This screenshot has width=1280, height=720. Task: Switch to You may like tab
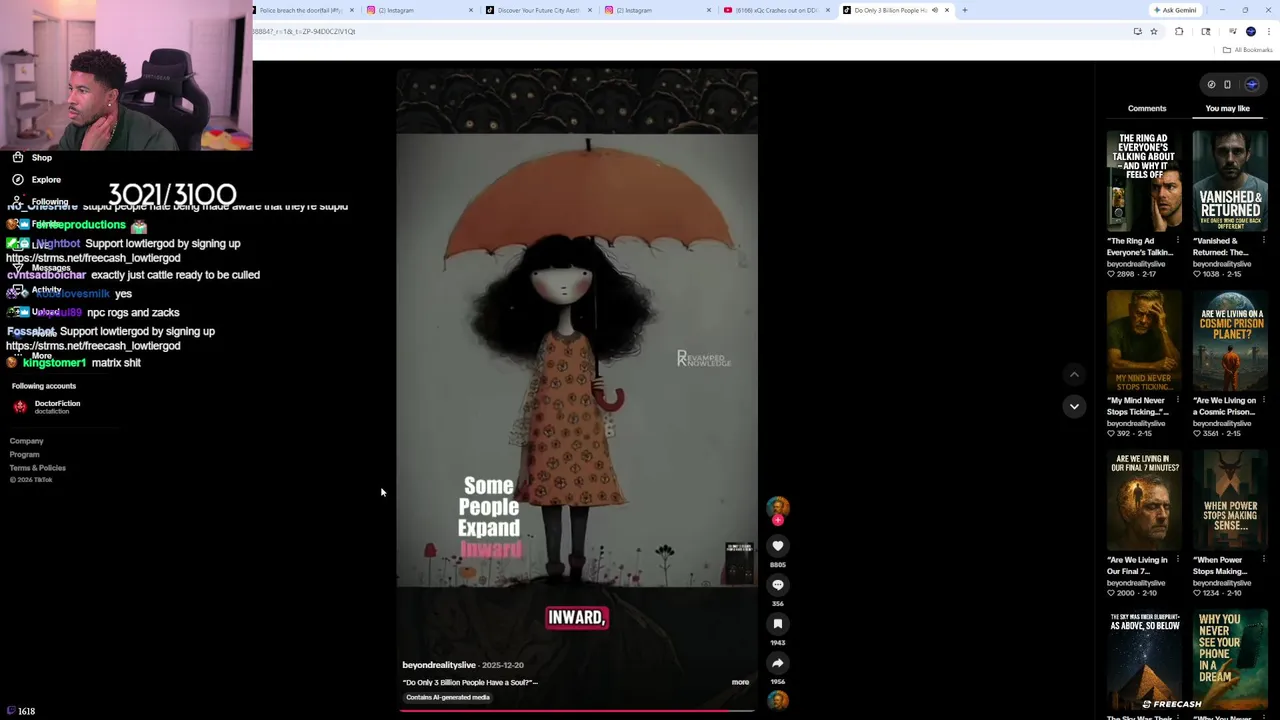coord(1227,108)
